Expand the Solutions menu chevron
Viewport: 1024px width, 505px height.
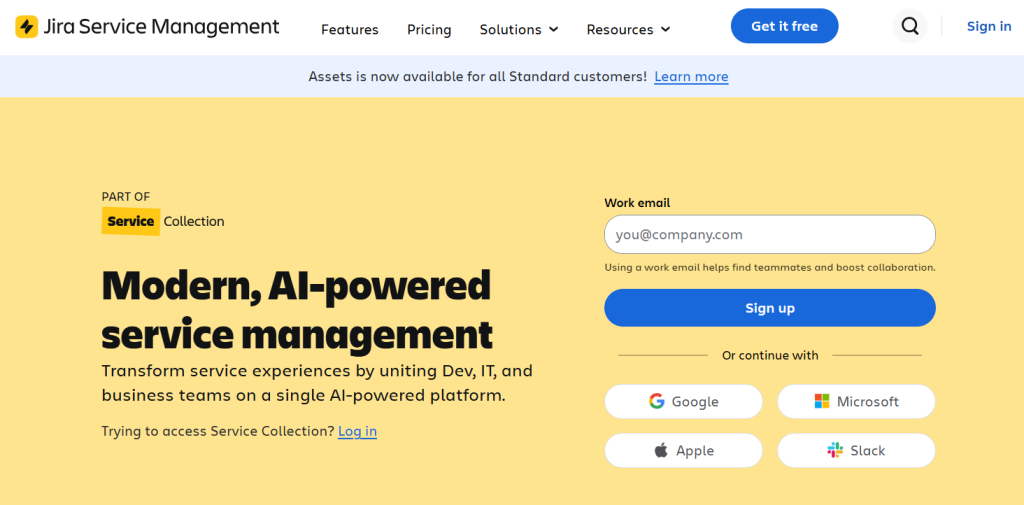coord(553,29)
